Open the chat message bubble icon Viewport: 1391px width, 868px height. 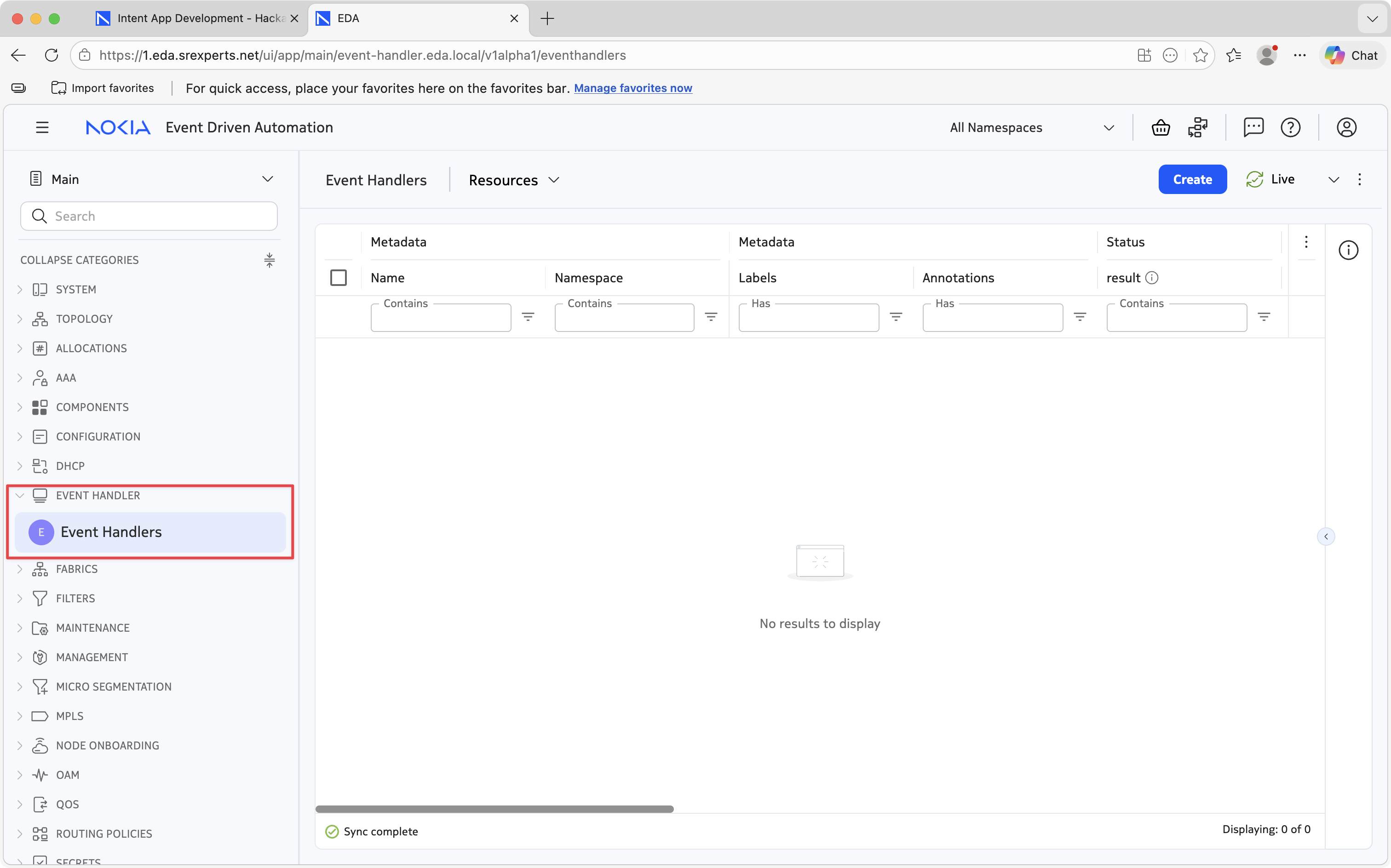(x=1253, y=127)
